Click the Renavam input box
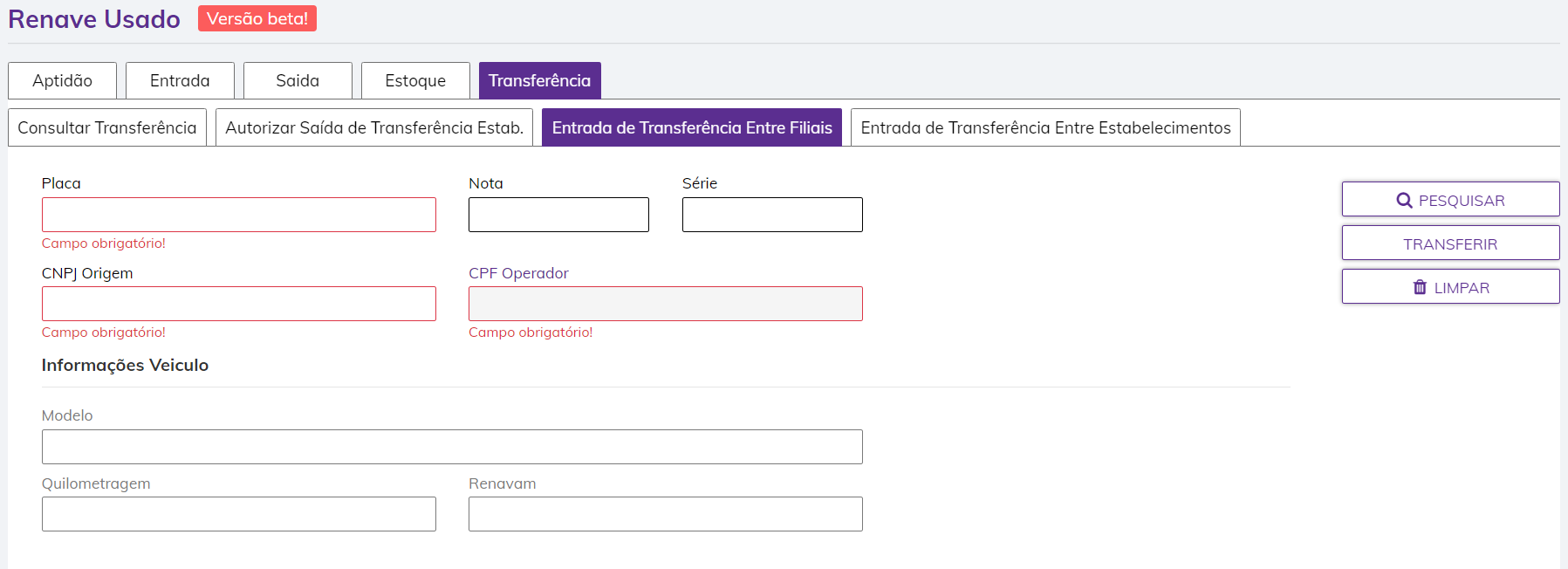 [x=665, y=514]
